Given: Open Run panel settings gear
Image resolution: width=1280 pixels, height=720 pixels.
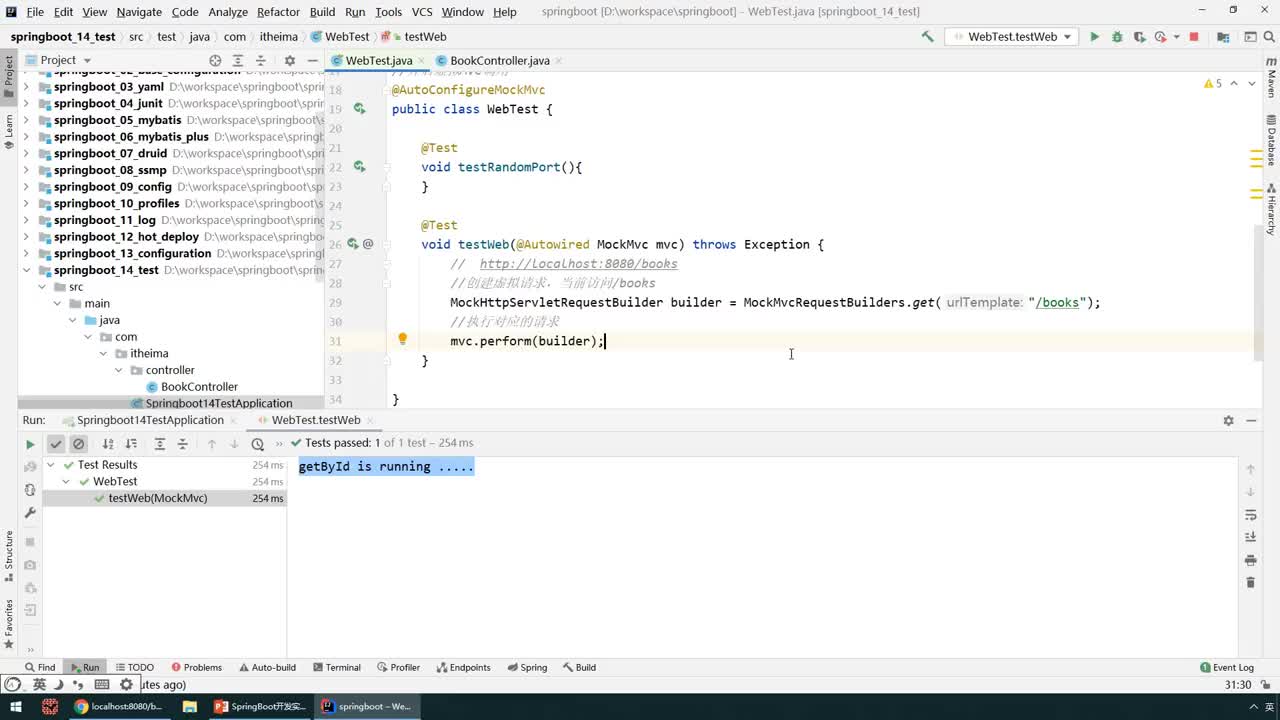Looking at the screenshot, I should pyautogui.click(x=1228, y=421).
